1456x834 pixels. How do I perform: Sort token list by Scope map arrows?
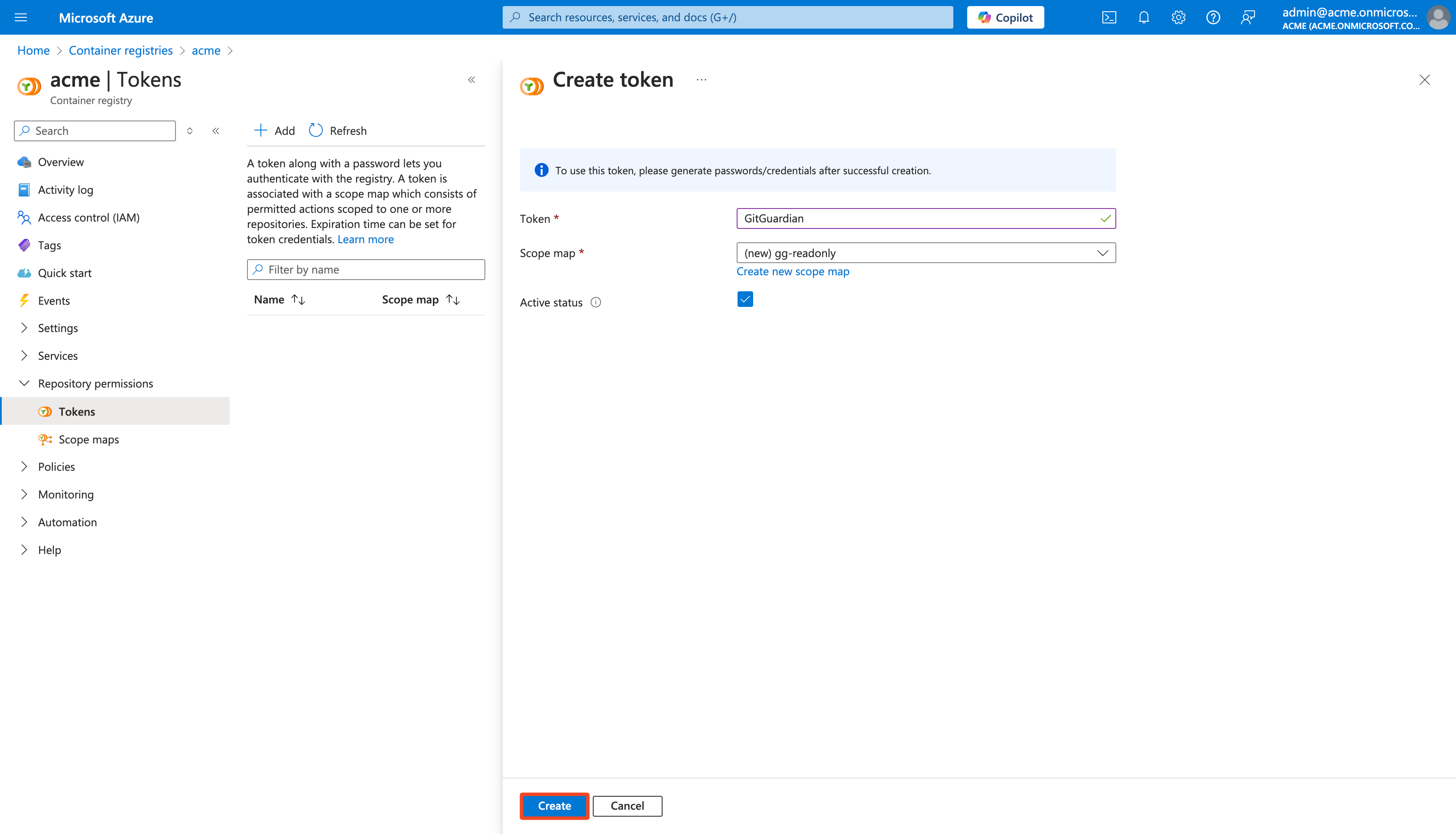(453, 300)
